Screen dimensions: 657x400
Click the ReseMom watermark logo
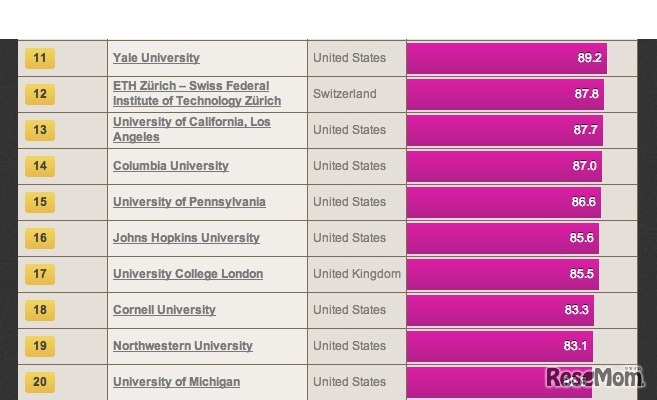coord(595,377)
